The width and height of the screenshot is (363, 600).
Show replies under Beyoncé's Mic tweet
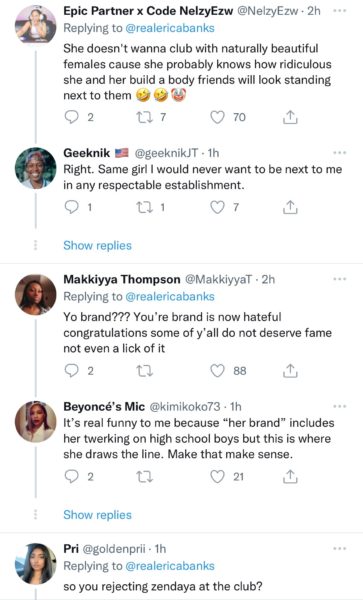pos(97,515)
